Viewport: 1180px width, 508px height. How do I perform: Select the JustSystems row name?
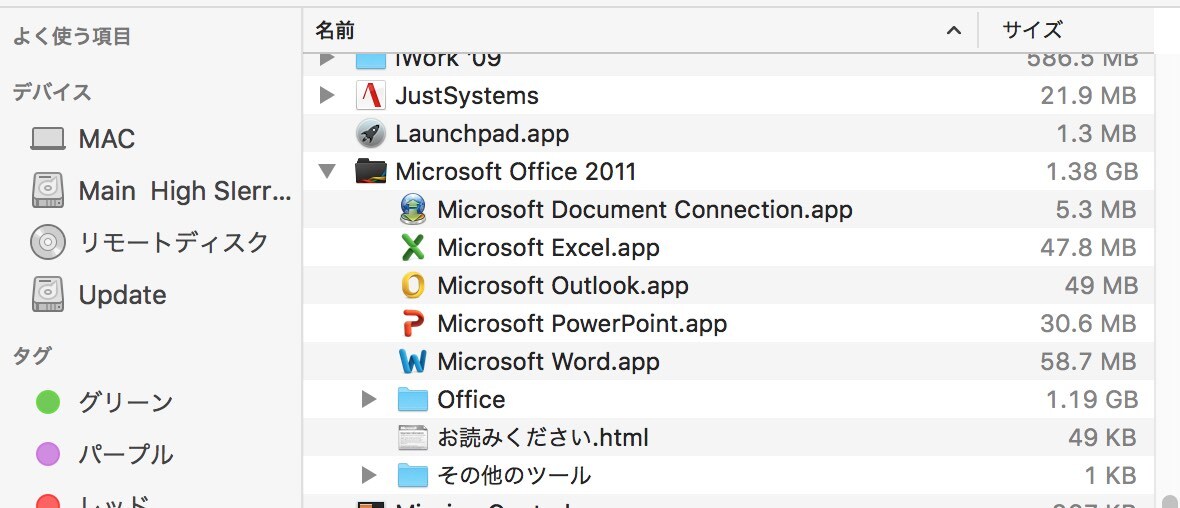pyautogui.click(x=467, y=96)
